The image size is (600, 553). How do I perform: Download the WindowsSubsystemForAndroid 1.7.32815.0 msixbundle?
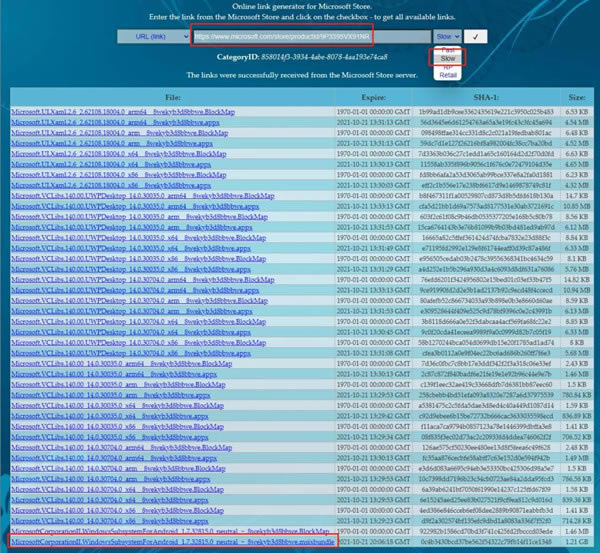click(173, 542)
